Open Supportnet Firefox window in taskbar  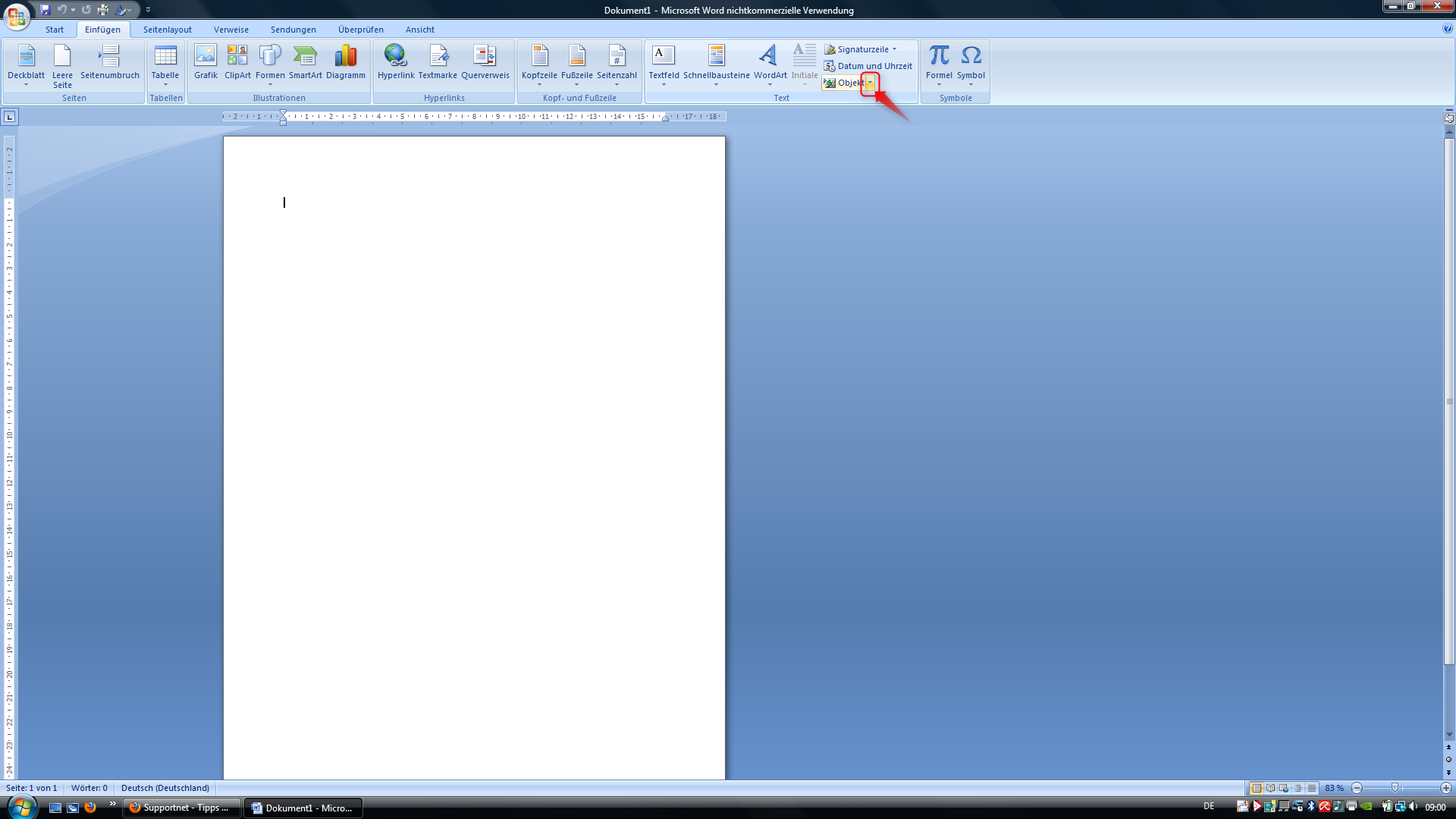(181, 808)
